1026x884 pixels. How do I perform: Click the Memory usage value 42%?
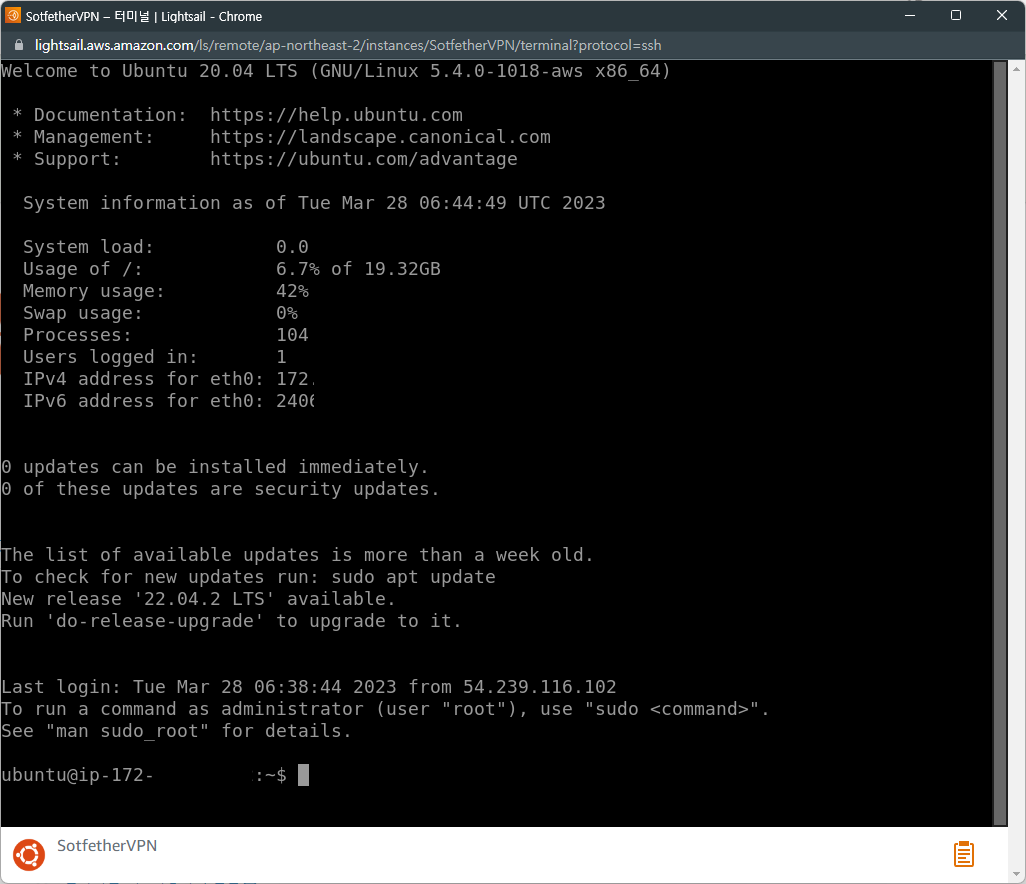coord(292,291)
